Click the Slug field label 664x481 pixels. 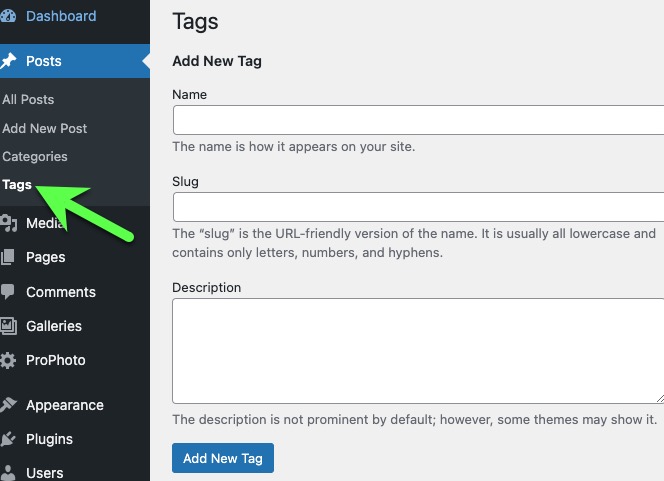(x=185, y=182)
